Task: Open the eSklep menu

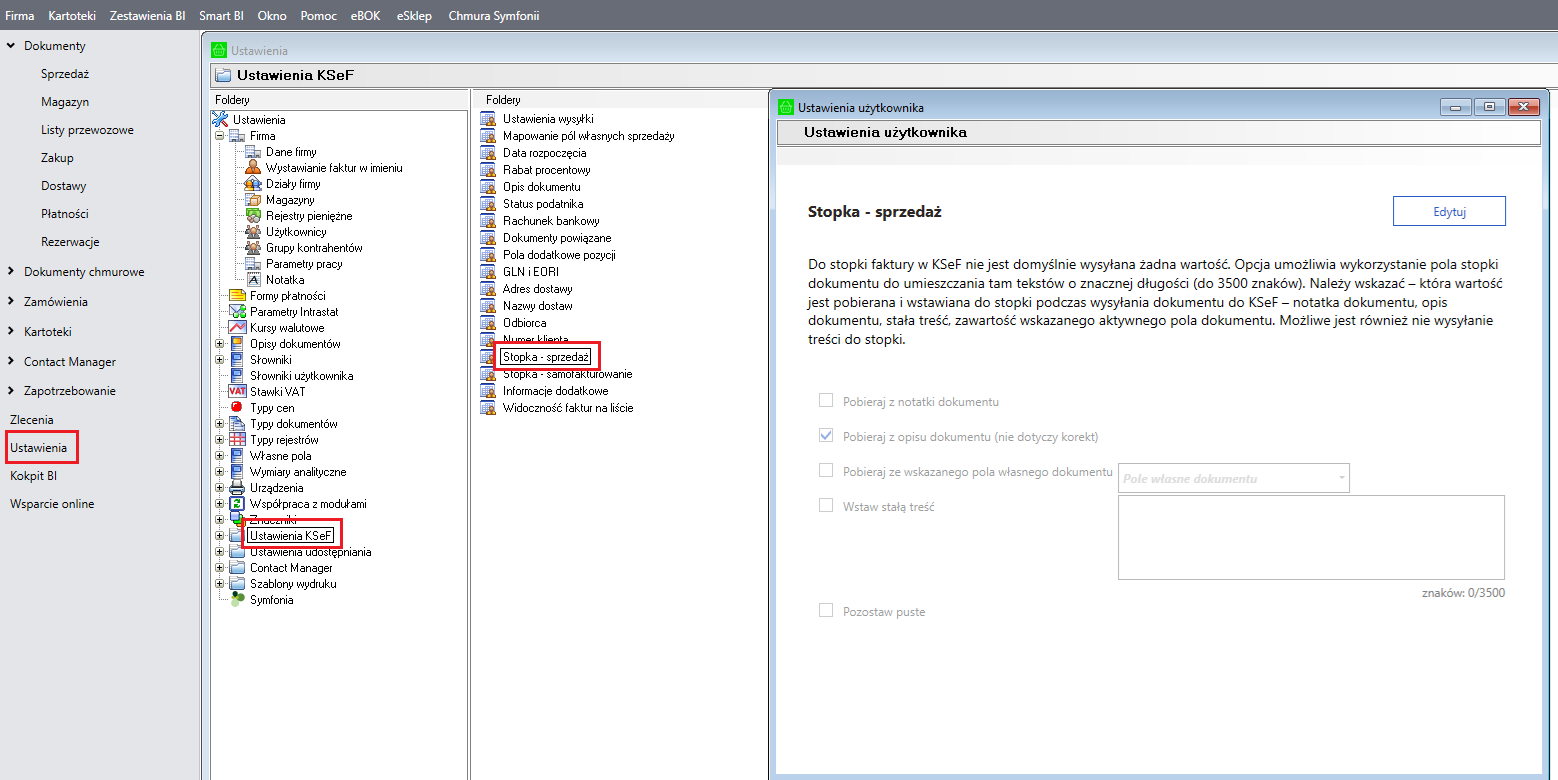Action: pos(414,16)
